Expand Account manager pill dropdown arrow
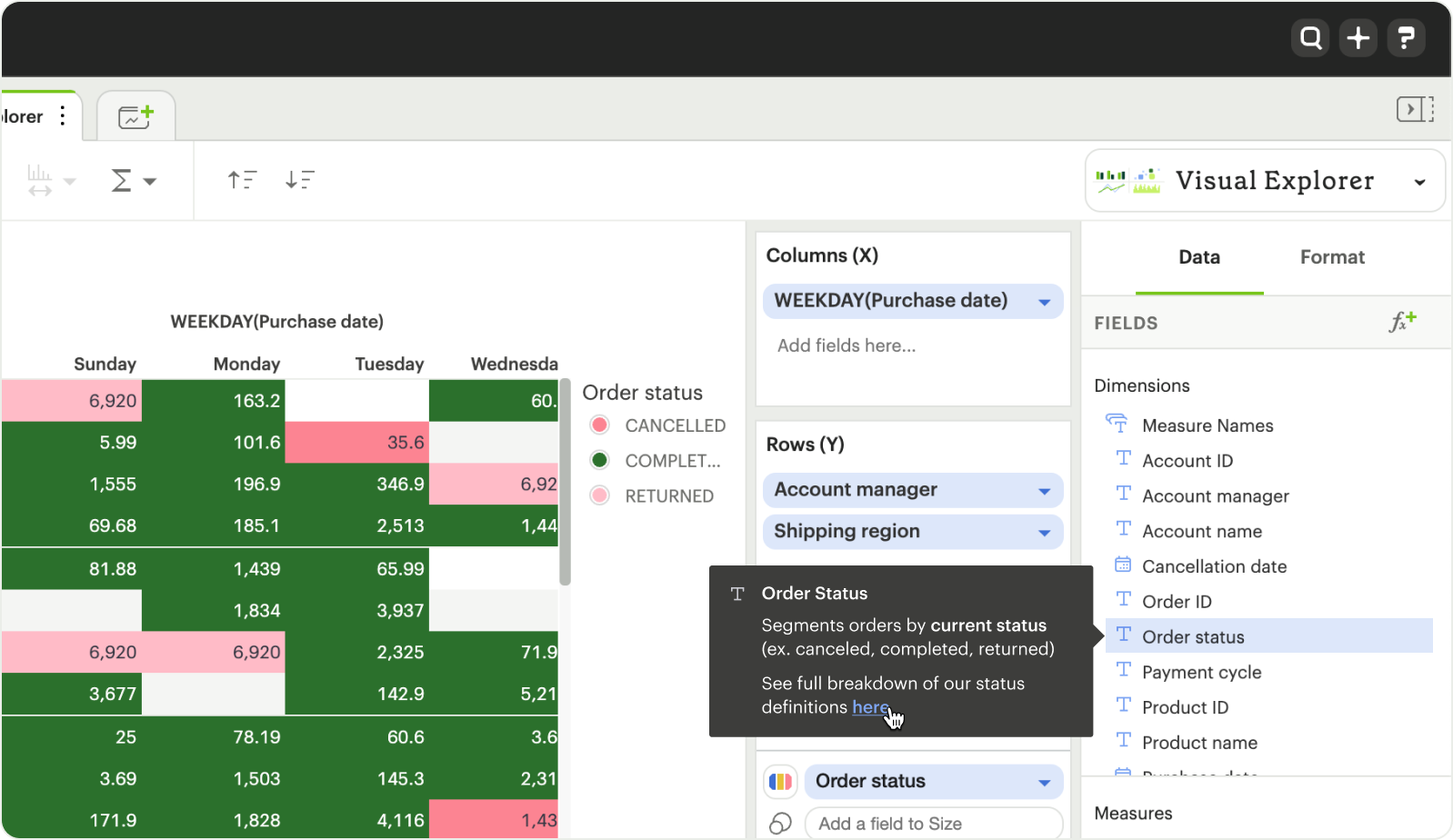Image resolution: width=1453 pixels, height=840 pixels. click(1044, 491)
